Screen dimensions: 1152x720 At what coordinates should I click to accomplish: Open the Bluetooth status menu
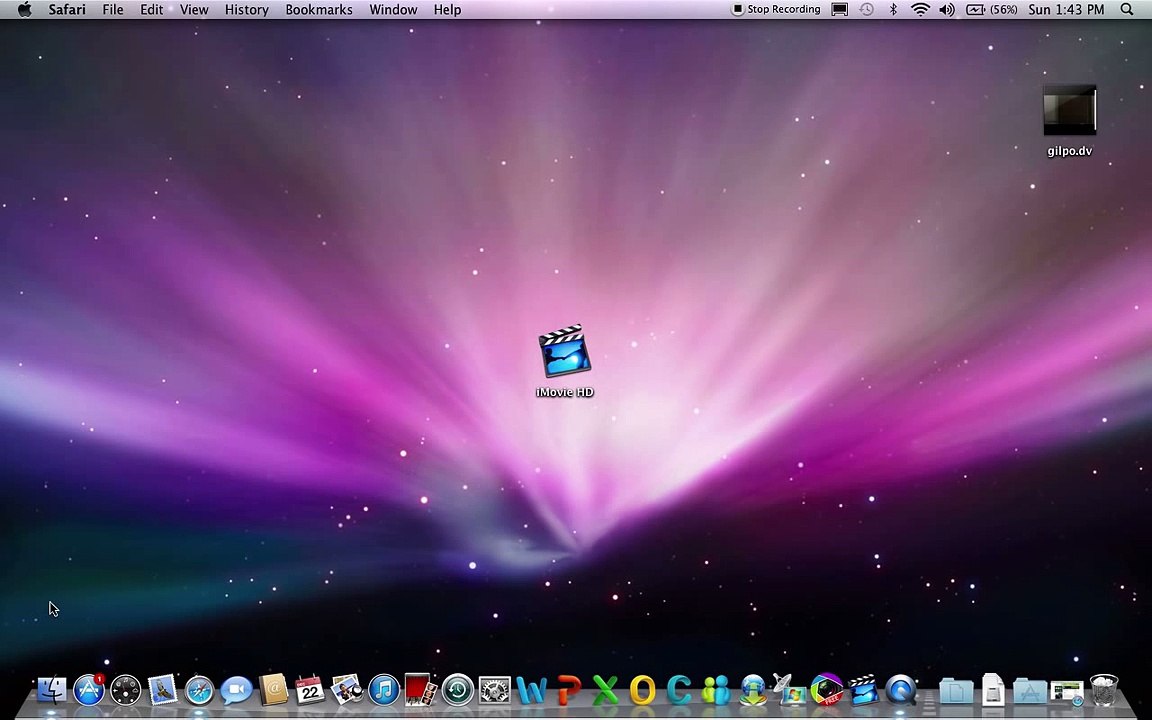pyautogui.click(x=893, y=10)
